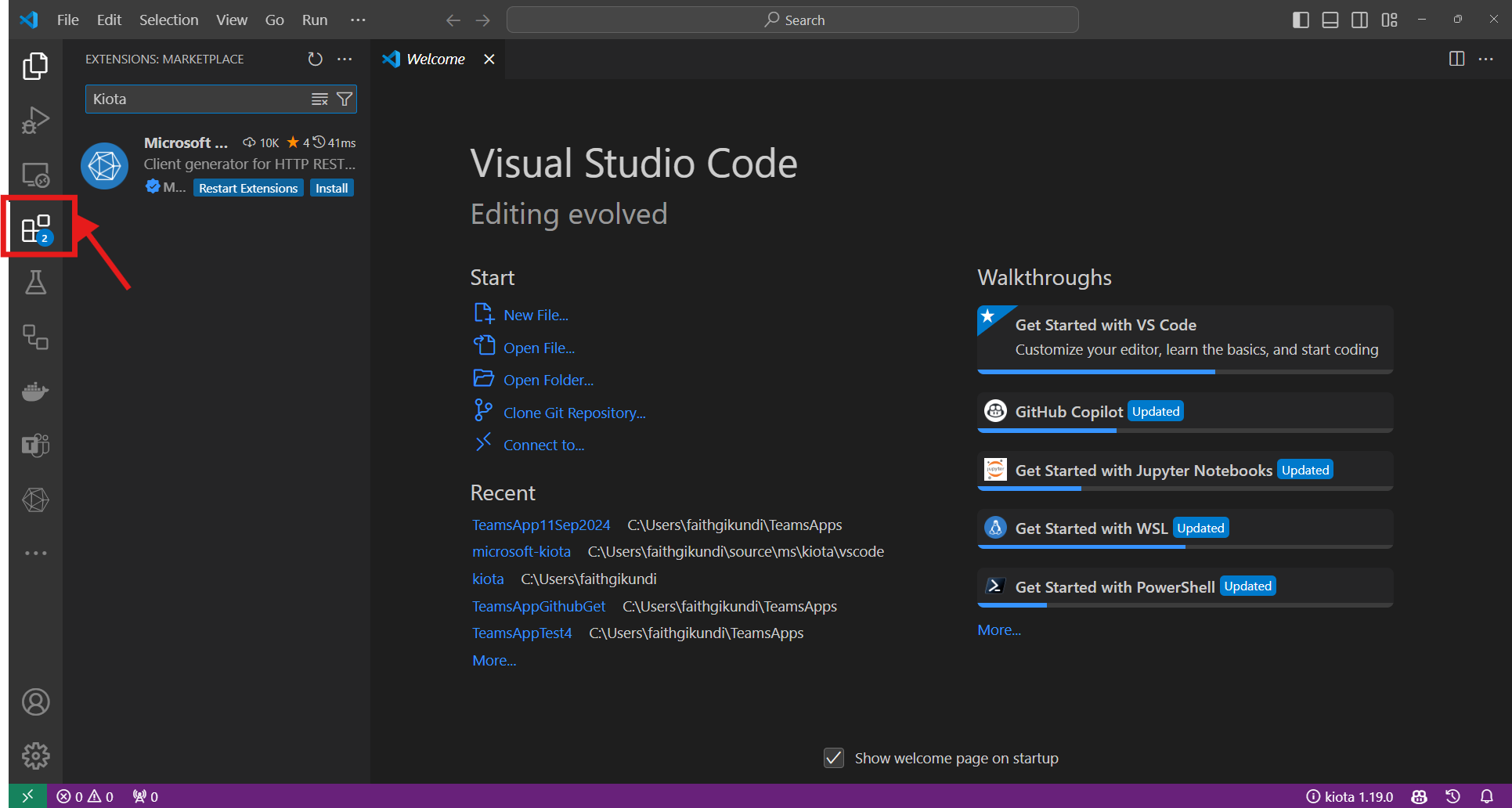Open the Run and Debug view
Image resolution: width=1512 pixels, height=808 pixels.
(x=35, y=121)
